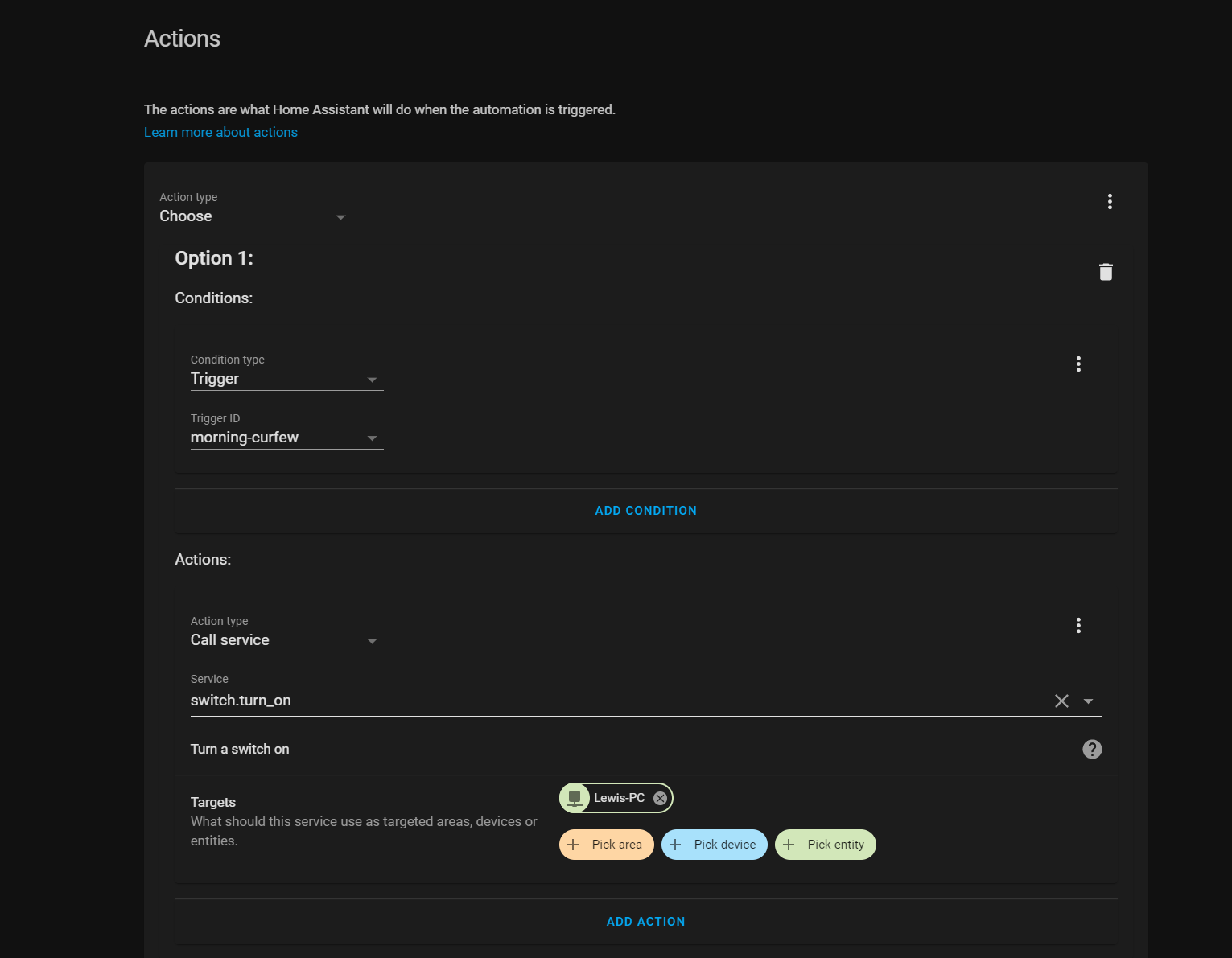Image resolution: width=1232 pixels, height=958 pixels.
Task: Click Pick area chip
Action: pos(607,845)
